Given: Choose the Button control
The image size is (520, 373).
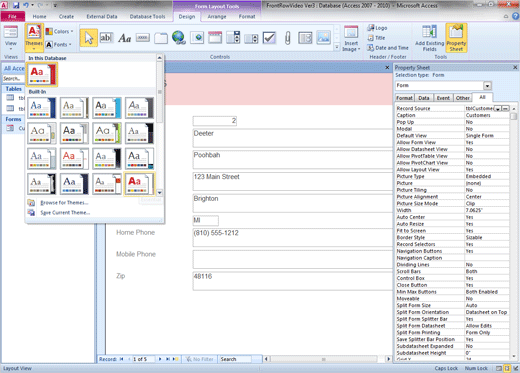Looking at the screenshot, I should pos(142,38).
